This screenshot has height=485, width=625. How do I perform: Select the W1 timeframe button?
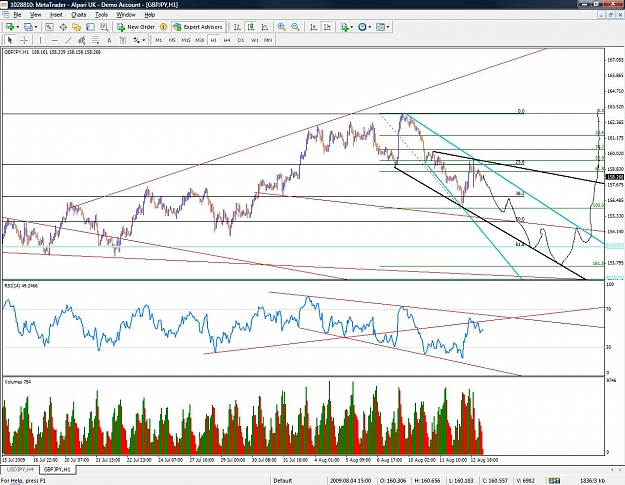[254, 40]
